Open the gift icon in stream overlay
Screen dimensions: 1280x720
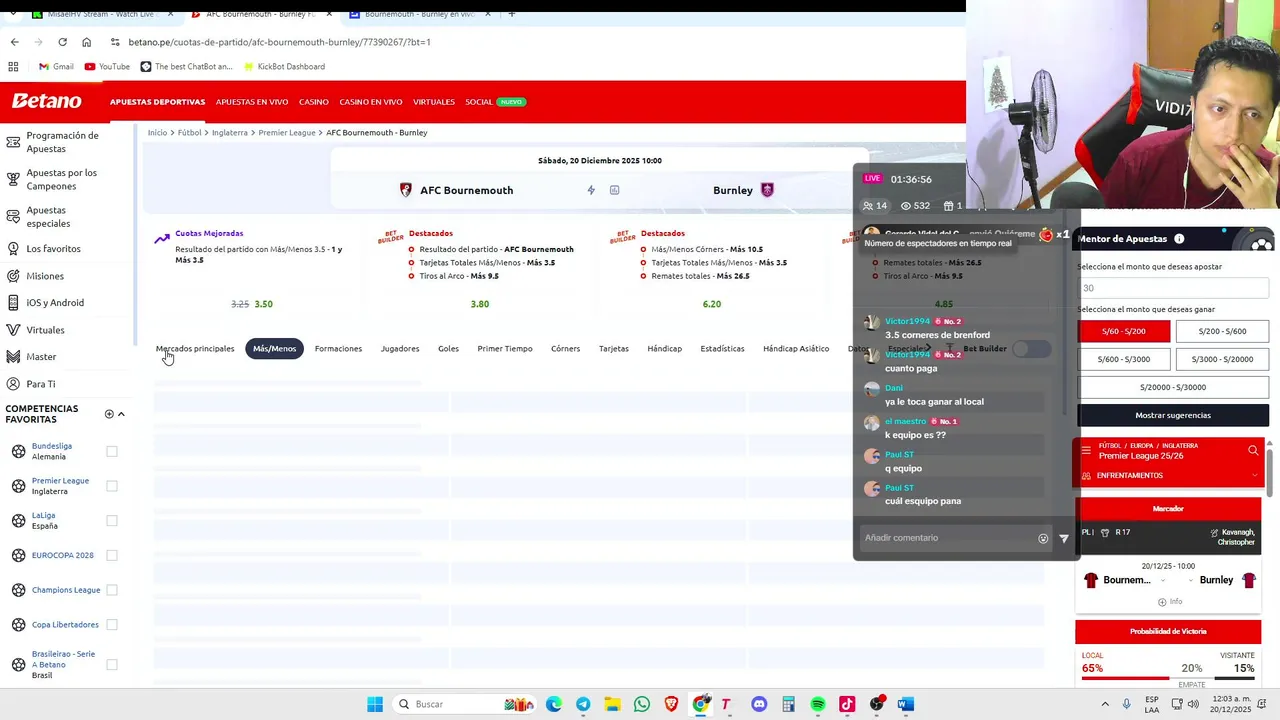point(948,206)
